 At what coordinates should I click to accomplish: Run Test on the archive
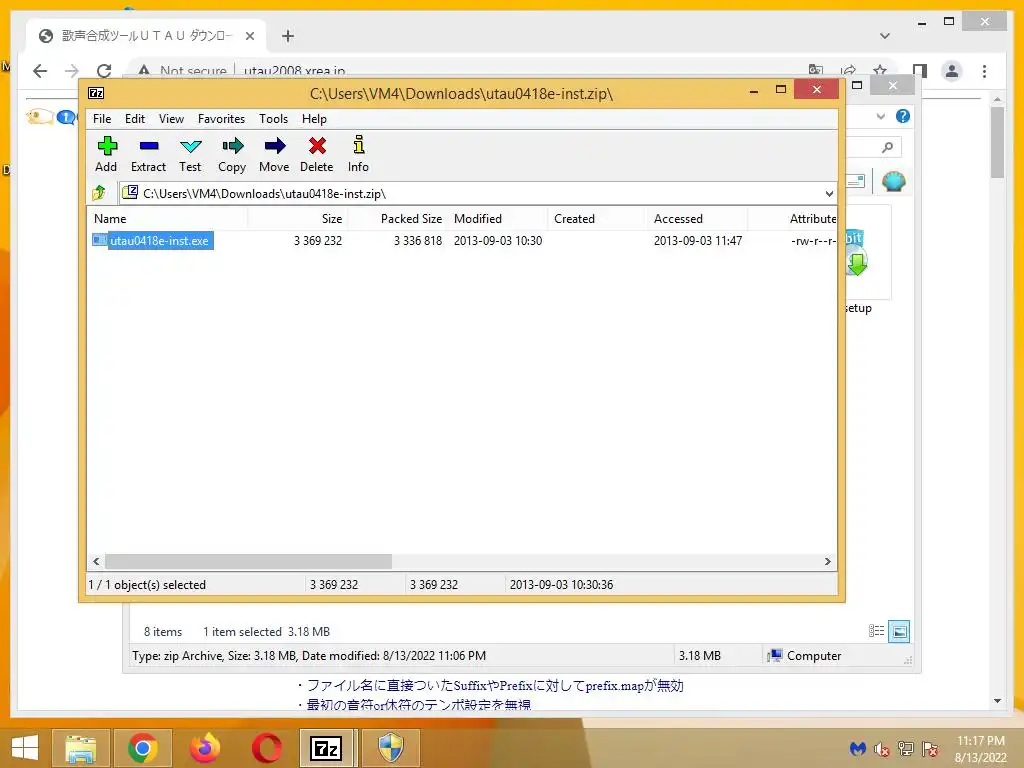pos(190,154)
